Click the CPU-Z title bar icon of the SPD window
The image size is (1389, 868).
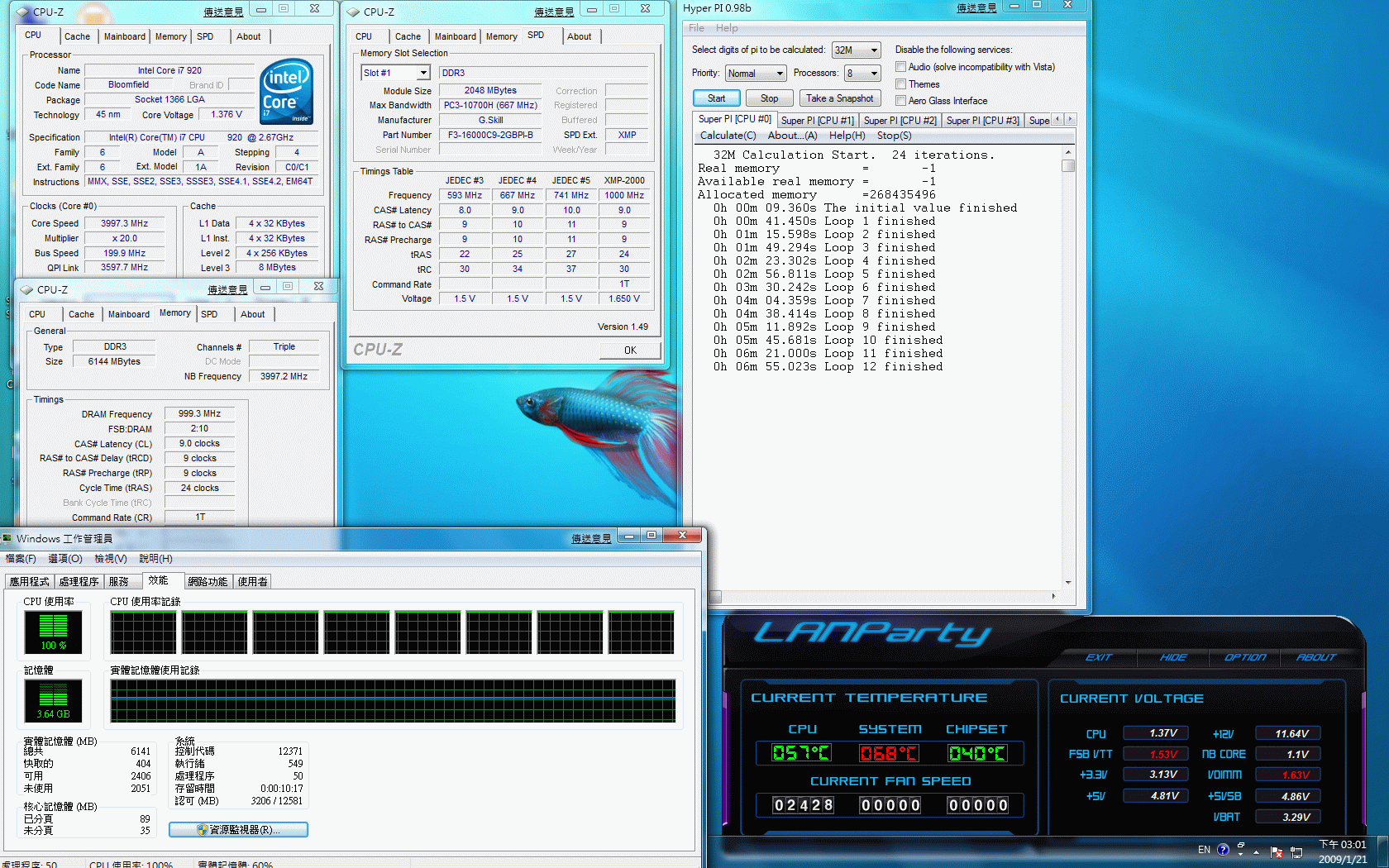click(354, 12)
